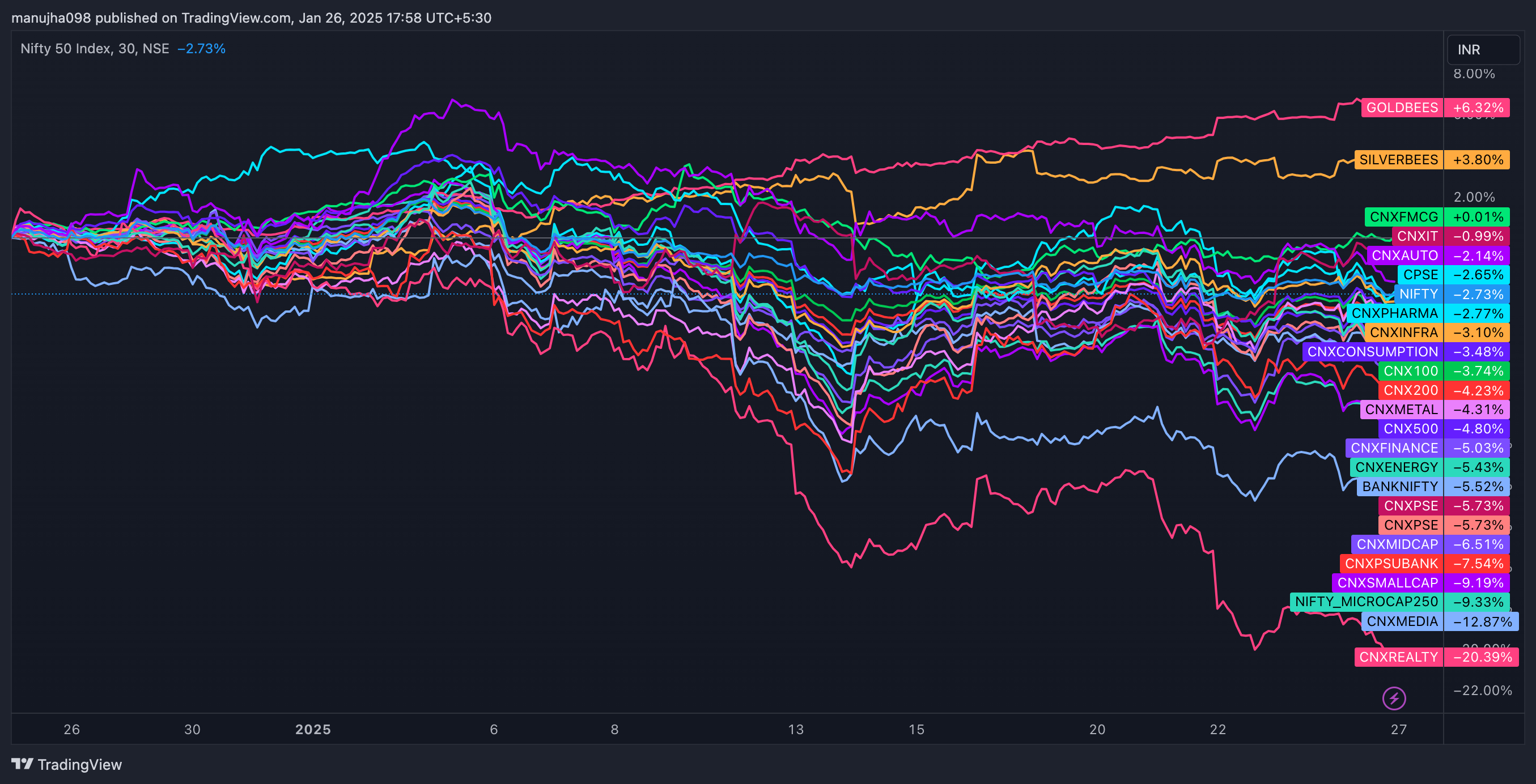Click the −12.87% CNXMEDIA value
The image size is (1536, 784).
click(1482, 621)
